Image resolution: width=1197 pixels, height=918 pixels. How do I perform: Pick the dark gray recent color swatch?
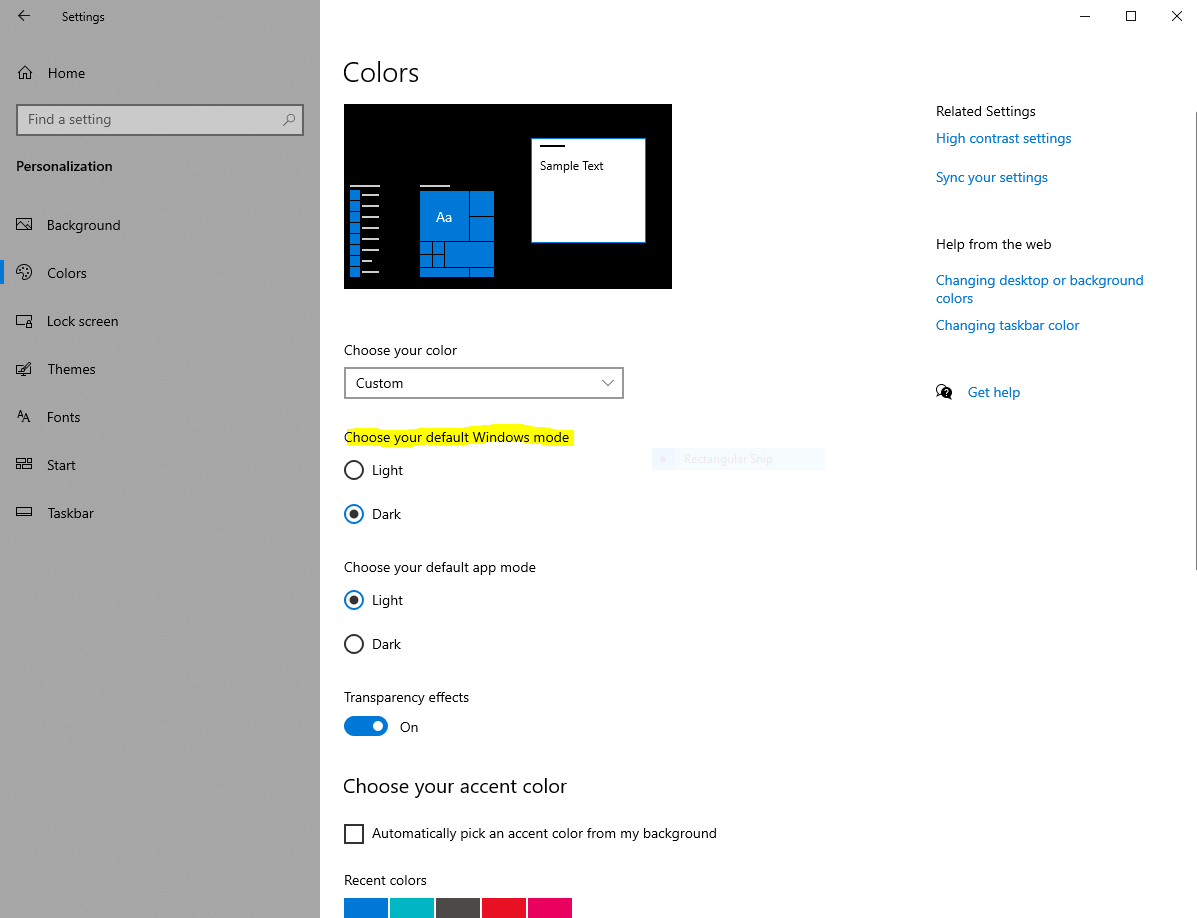coord(458,908)
